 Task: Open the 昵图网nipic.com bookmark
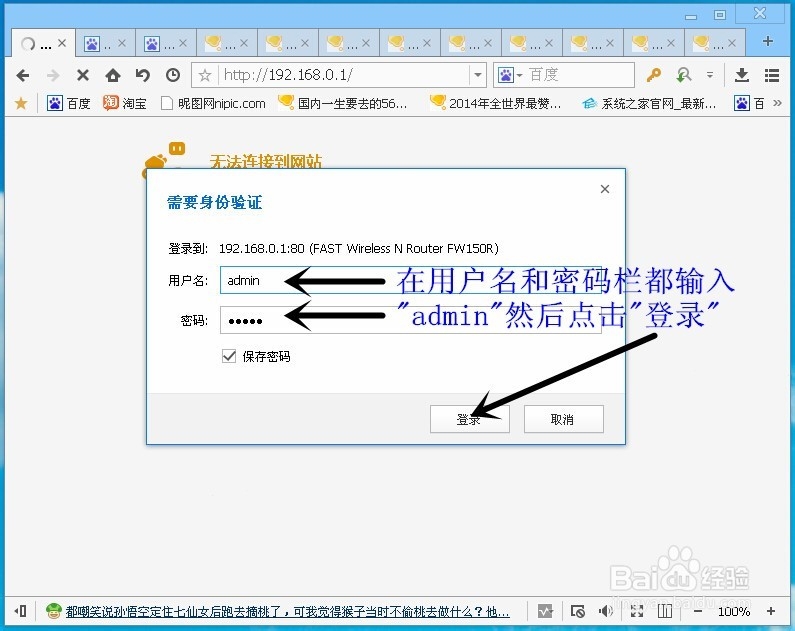(x=213, y=103)
